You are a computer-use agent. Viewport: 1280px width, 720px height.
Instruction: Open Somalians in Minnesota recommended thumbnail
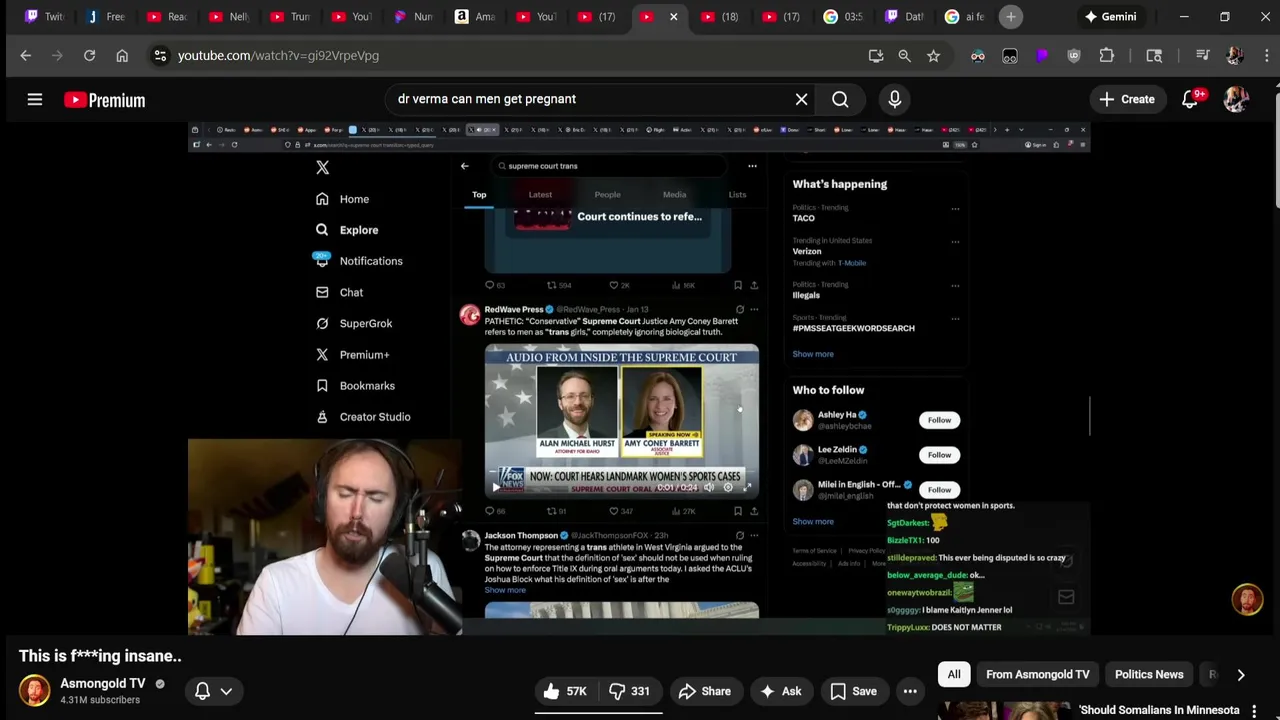click(x=1003, y=711)
